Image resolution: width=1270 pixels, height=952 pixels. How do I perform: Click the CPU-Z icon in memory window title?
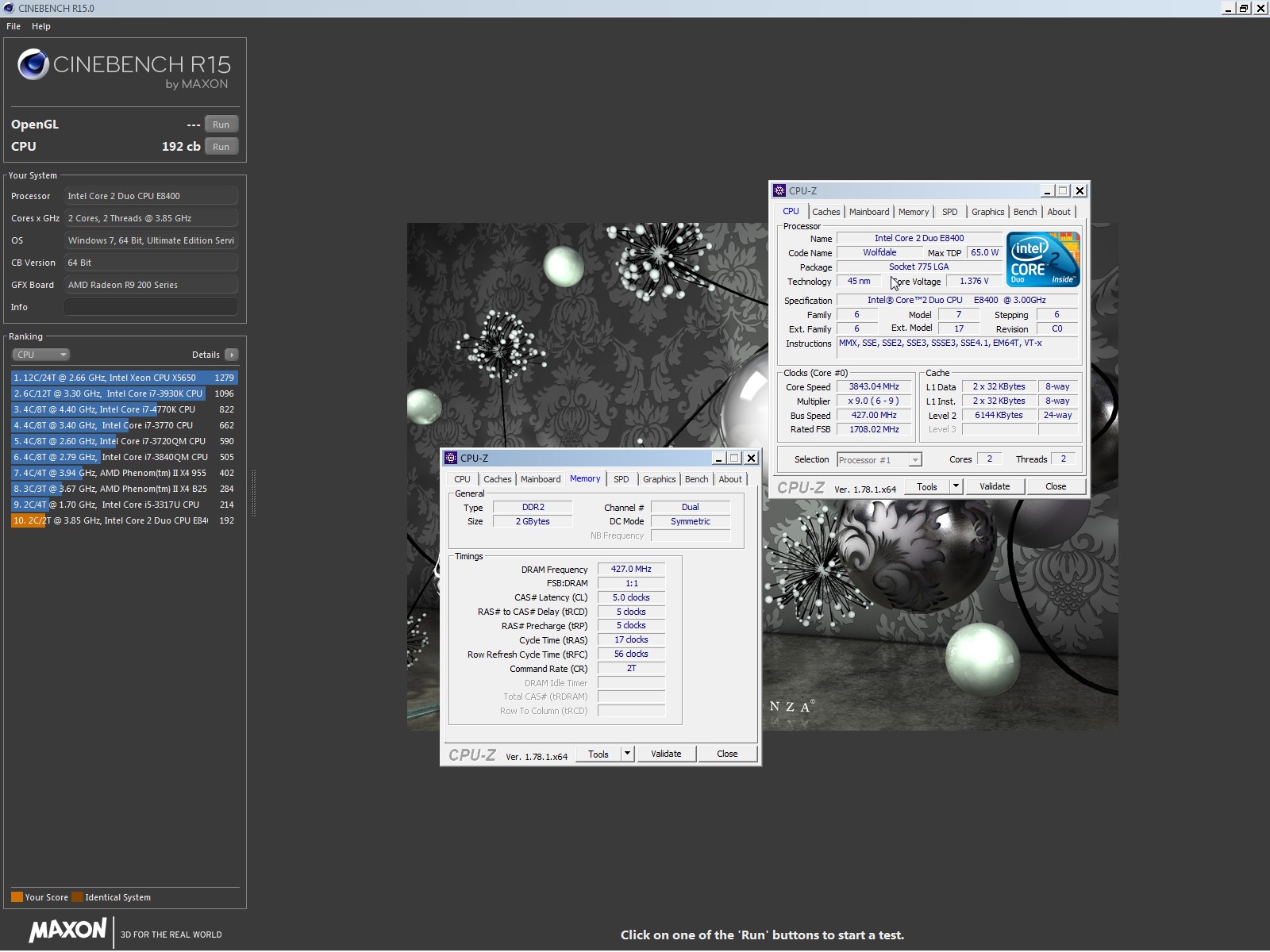tap(451, 458)
